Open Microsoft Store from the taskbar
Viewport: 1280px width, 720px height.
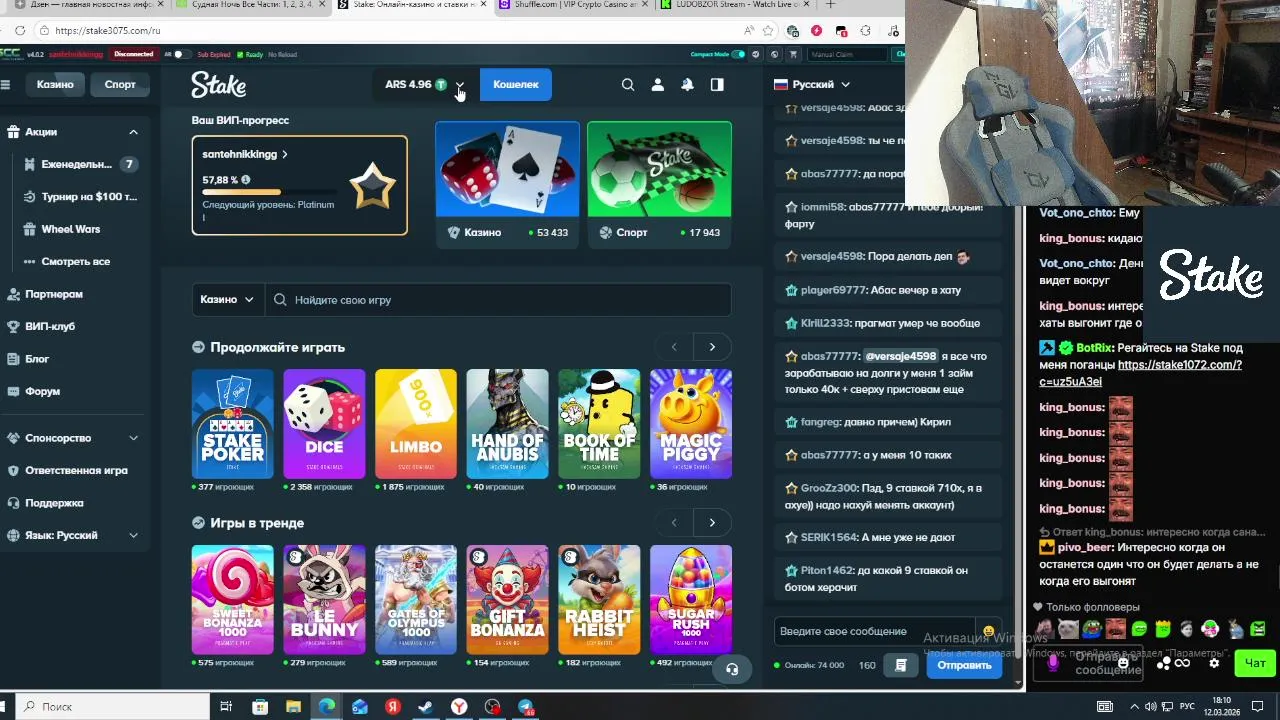(260, 707)
